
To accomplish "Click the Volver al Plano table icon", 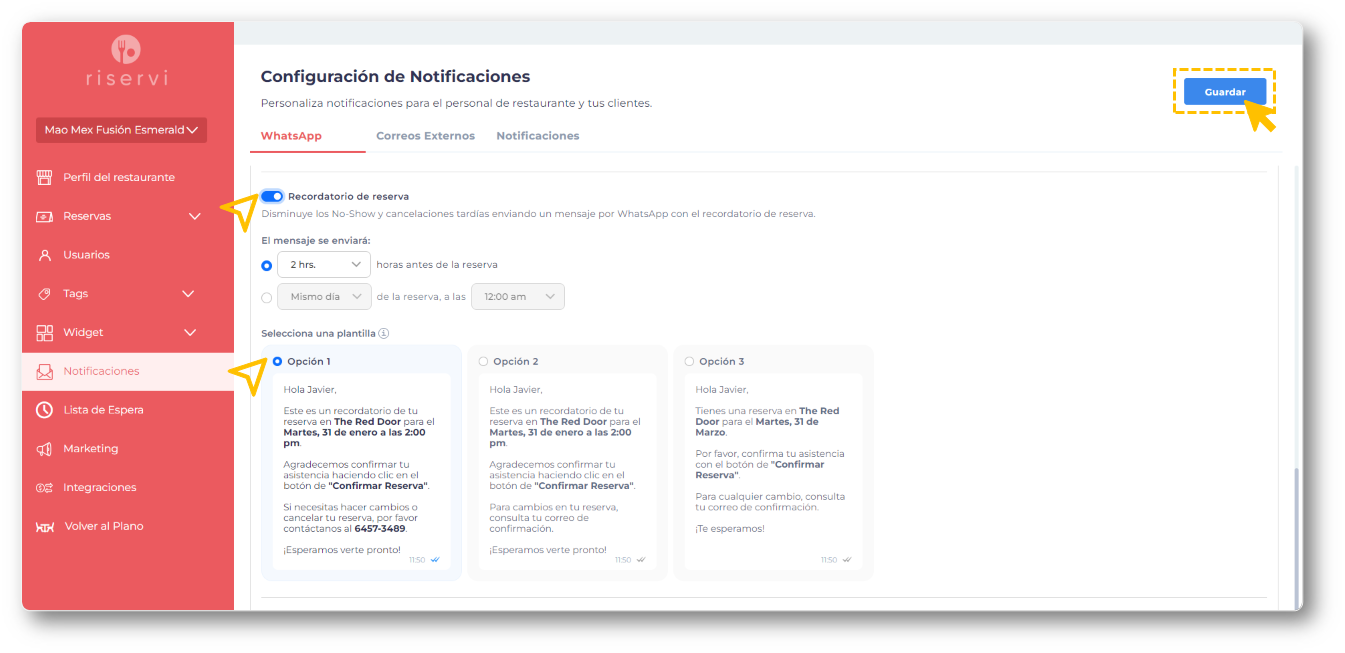I will [45, 527].
